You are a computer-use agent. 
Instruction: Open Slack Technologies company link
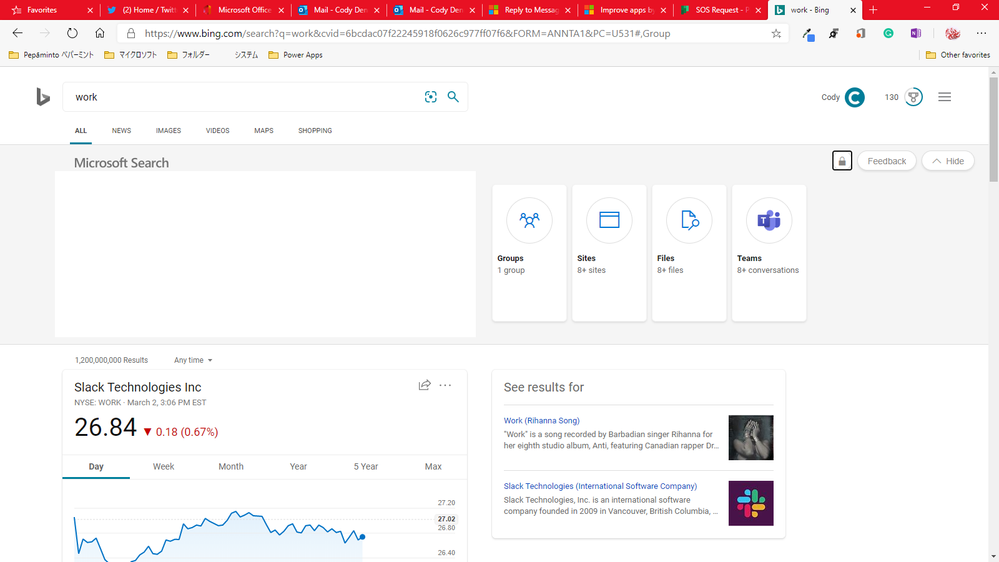pyautogui.click(x=600, y=486)
